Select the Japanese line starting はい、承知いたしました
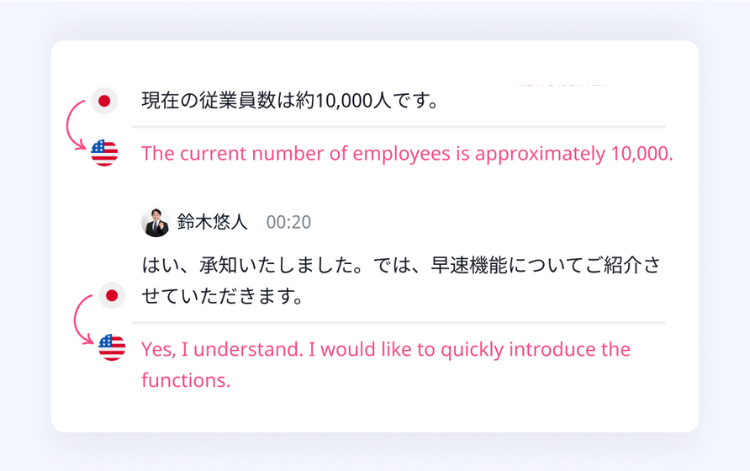This screenshot has height=471, width=750. pyautogui.click(x=400, y=266)
